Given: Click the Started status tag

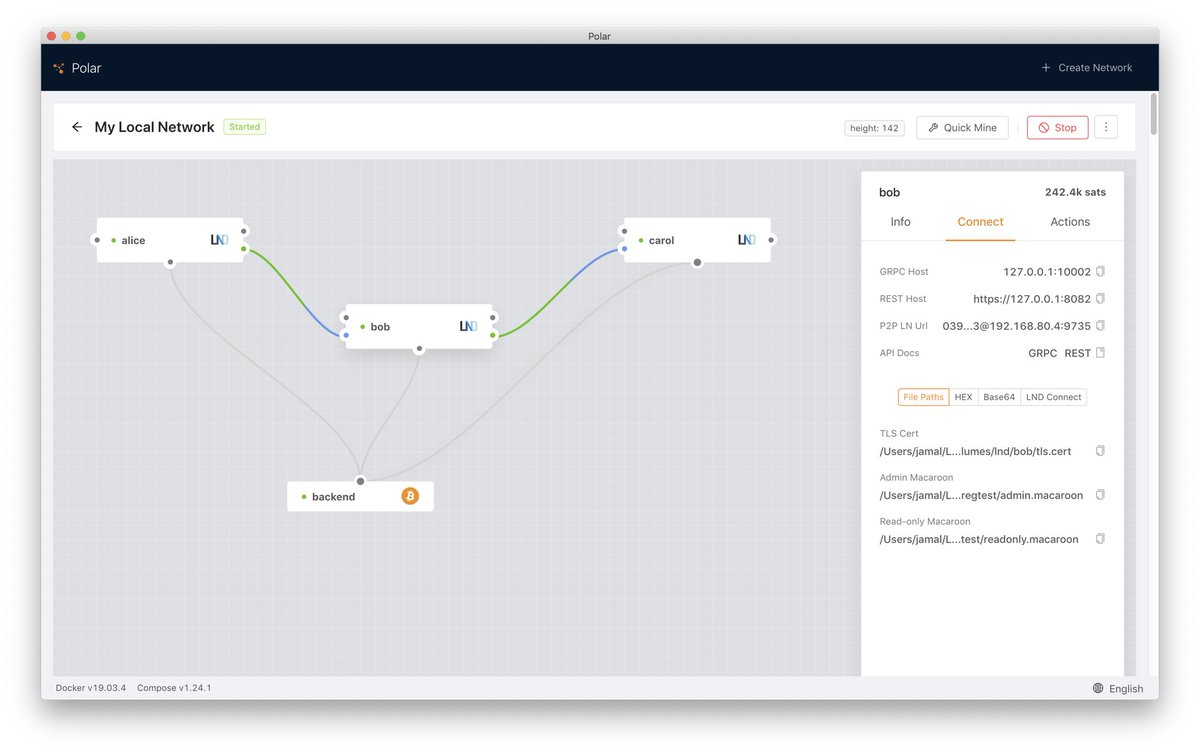Looking at the screenshot, I should [244, 127].
